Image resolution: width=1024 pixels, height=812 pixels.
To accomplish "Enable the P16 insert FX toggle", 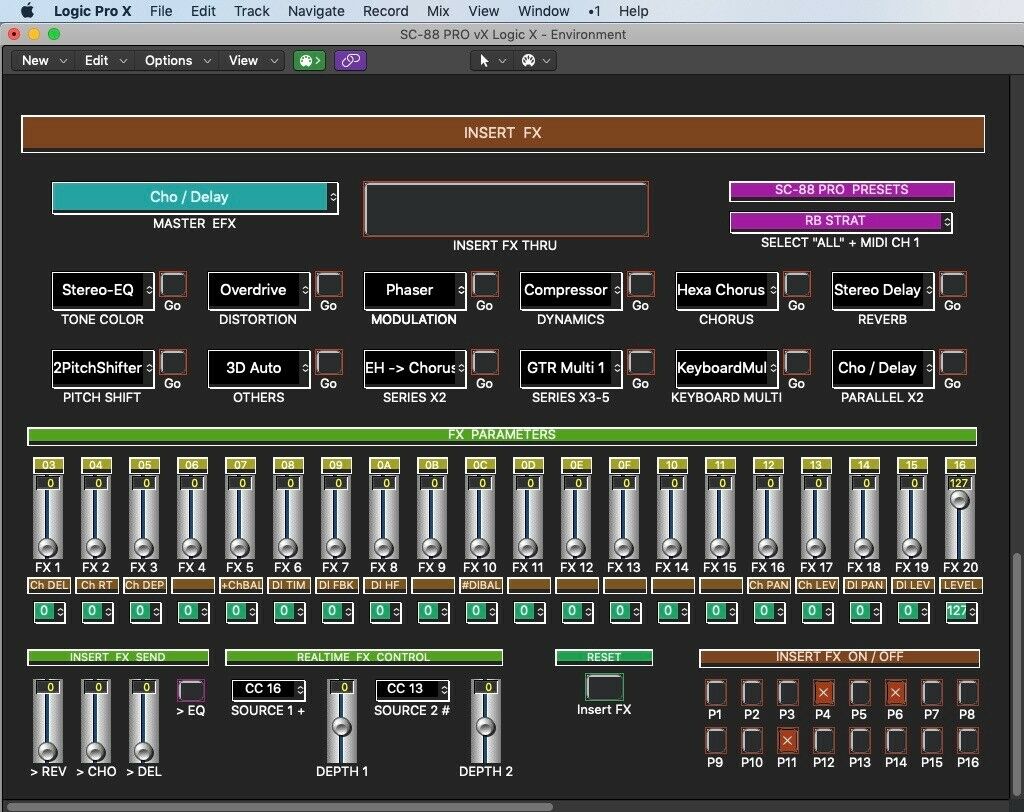I will [x=968, y=741].
